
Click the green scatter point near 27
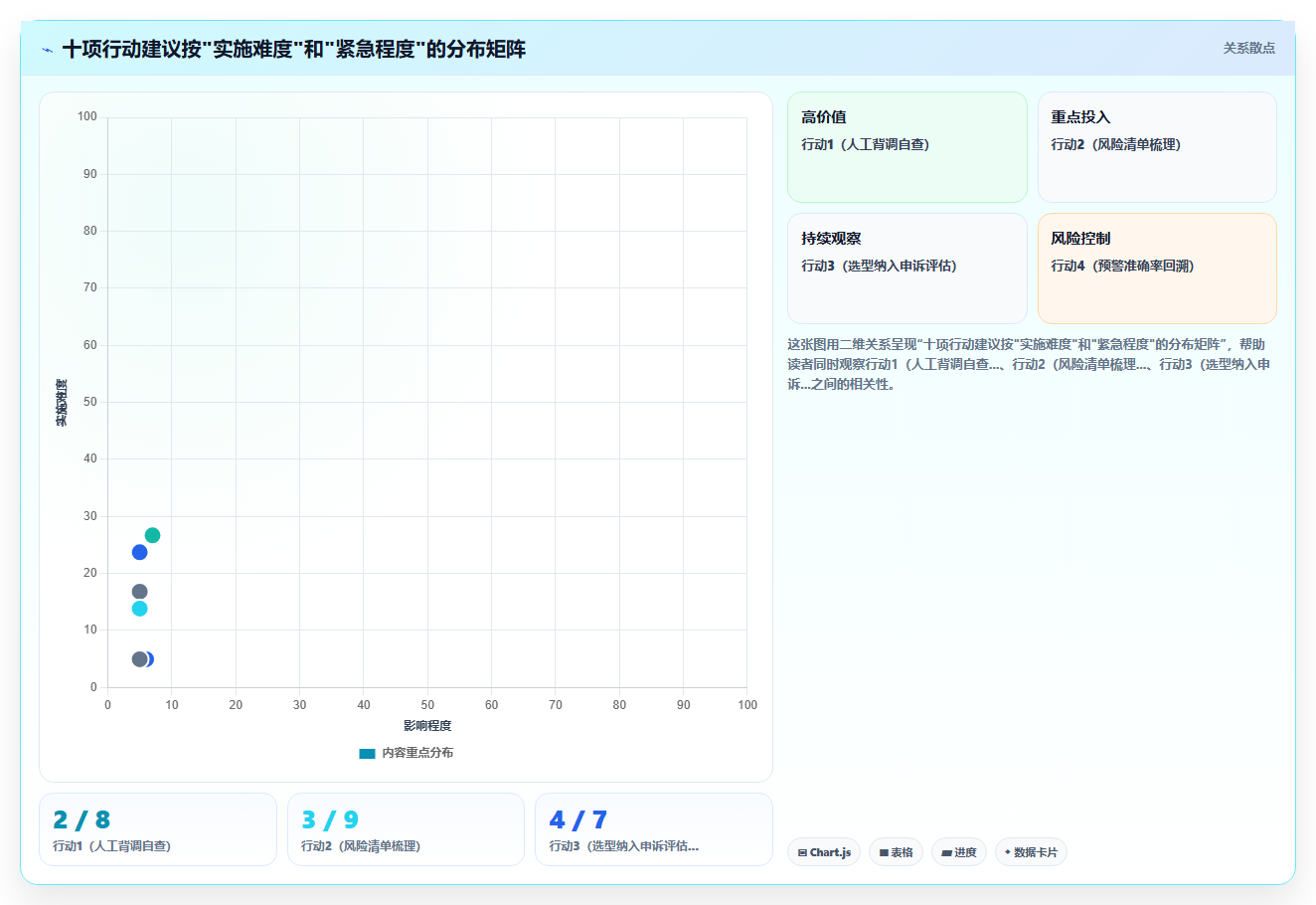coord(152,535)
